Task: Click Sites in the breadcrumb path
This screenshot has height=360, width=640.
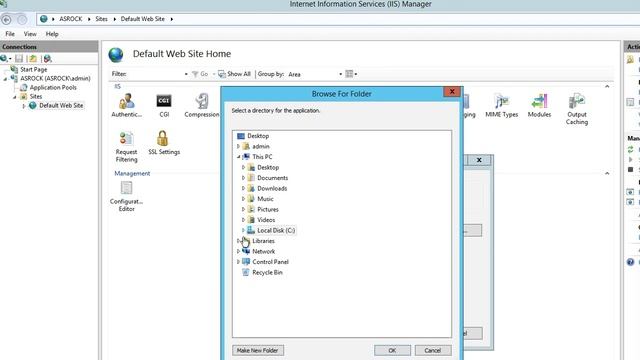Action: click(101, 19)
